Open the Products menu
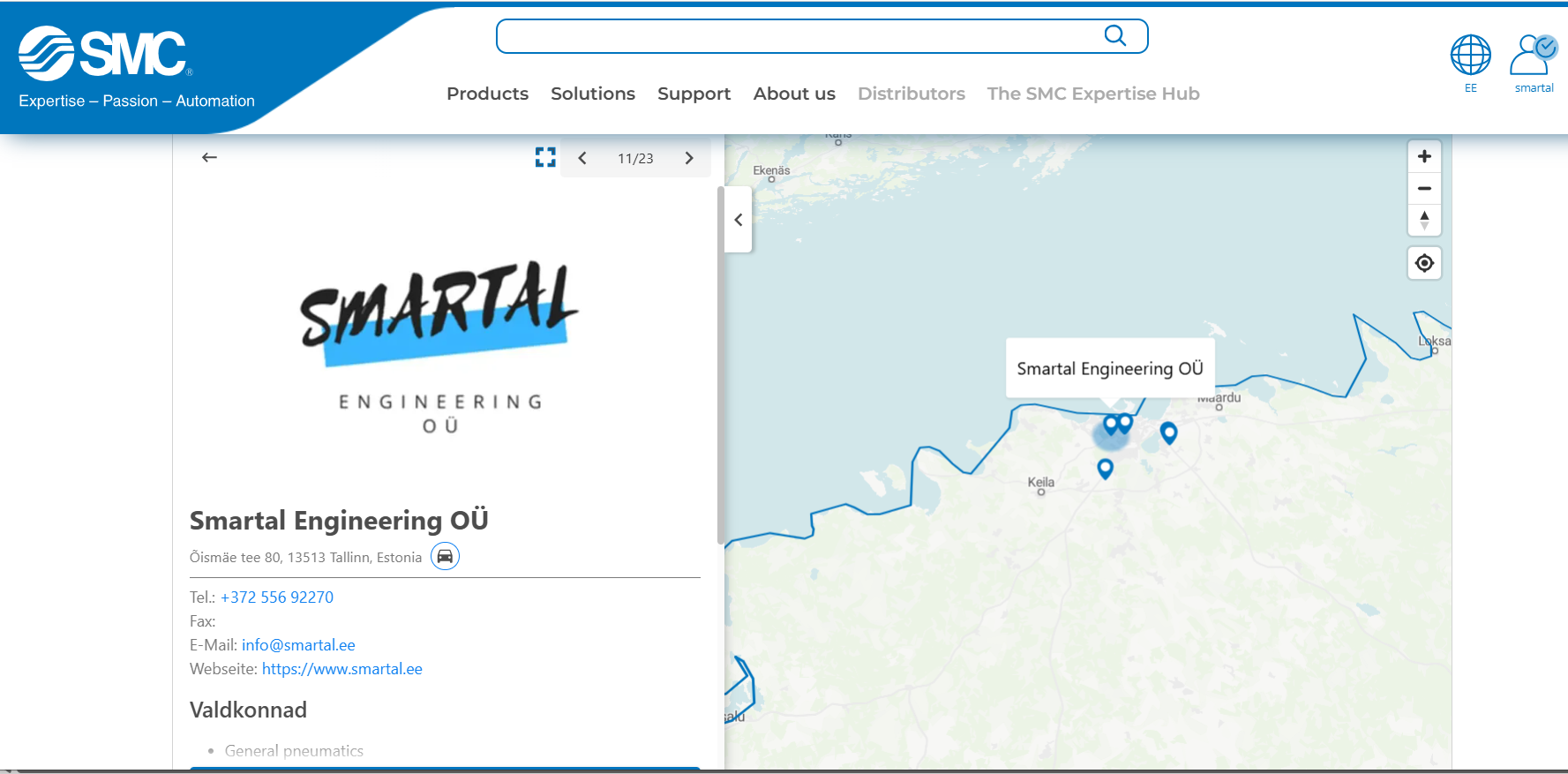Screen dimensions: 1568x774 (x=487, y=94)
